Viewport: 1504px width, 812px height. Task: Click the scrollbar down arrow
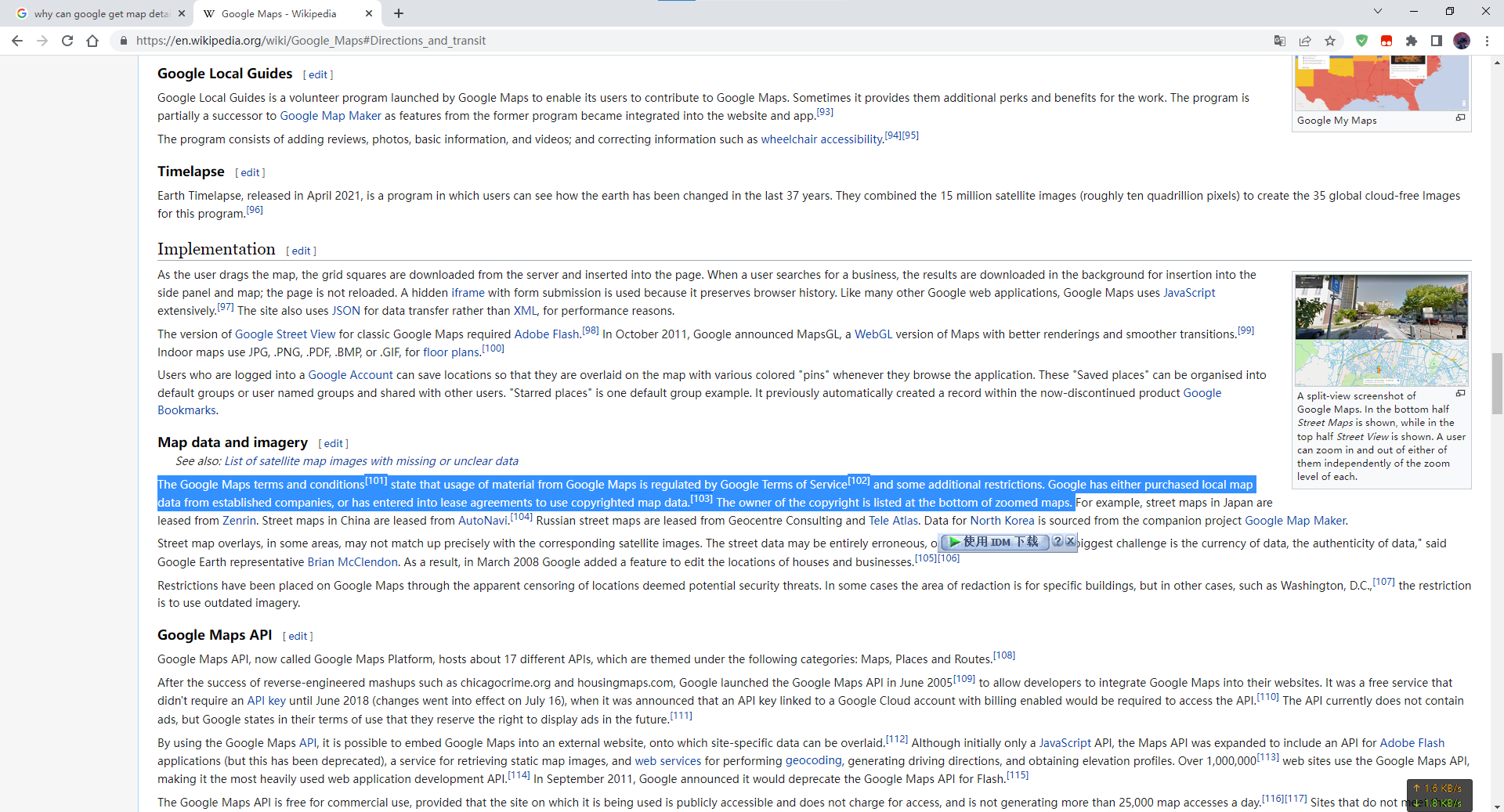click(1497, 806)
